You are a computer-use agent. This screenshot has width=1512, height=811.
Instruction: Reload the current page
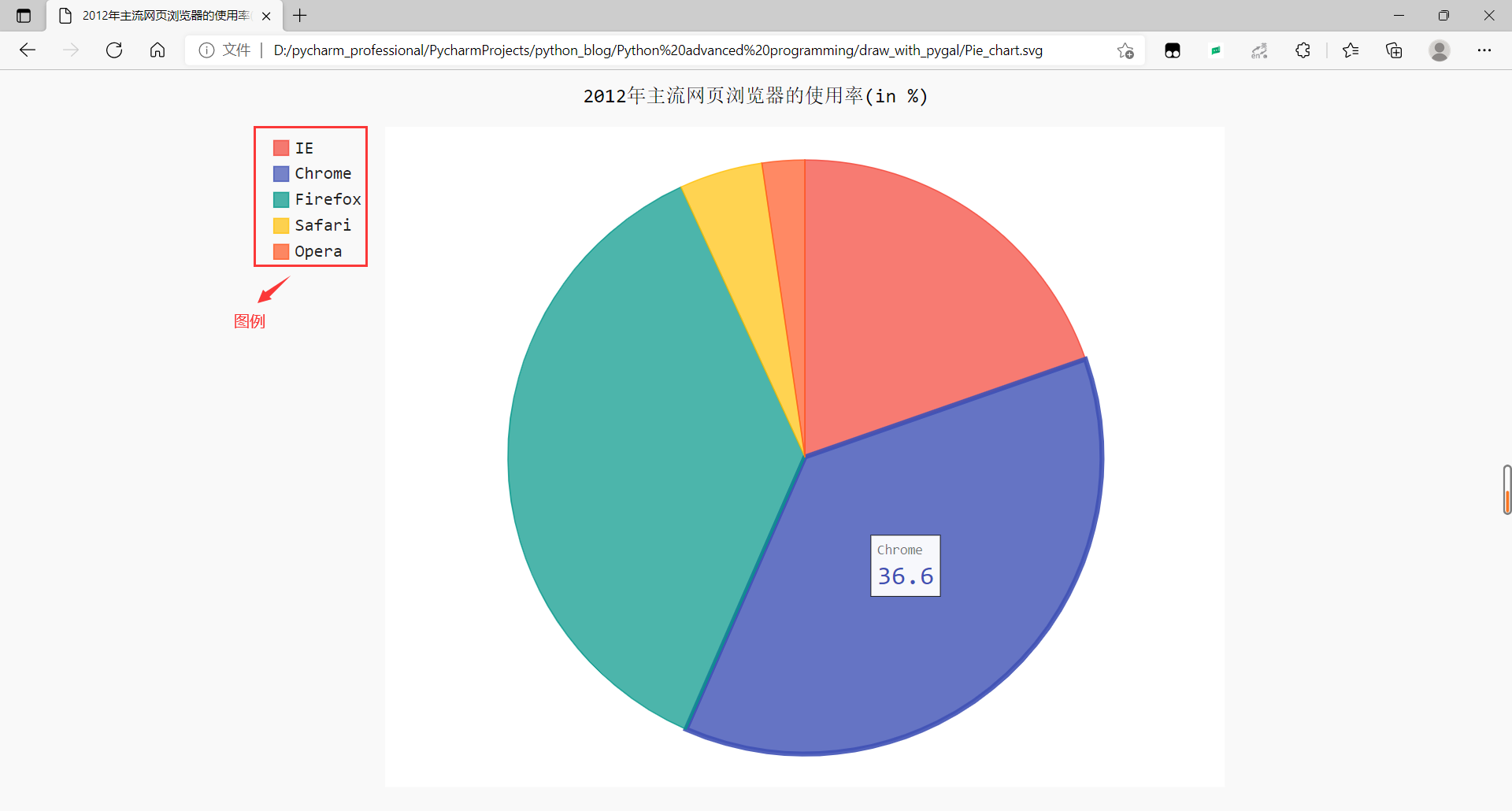(x=114, y=50)
